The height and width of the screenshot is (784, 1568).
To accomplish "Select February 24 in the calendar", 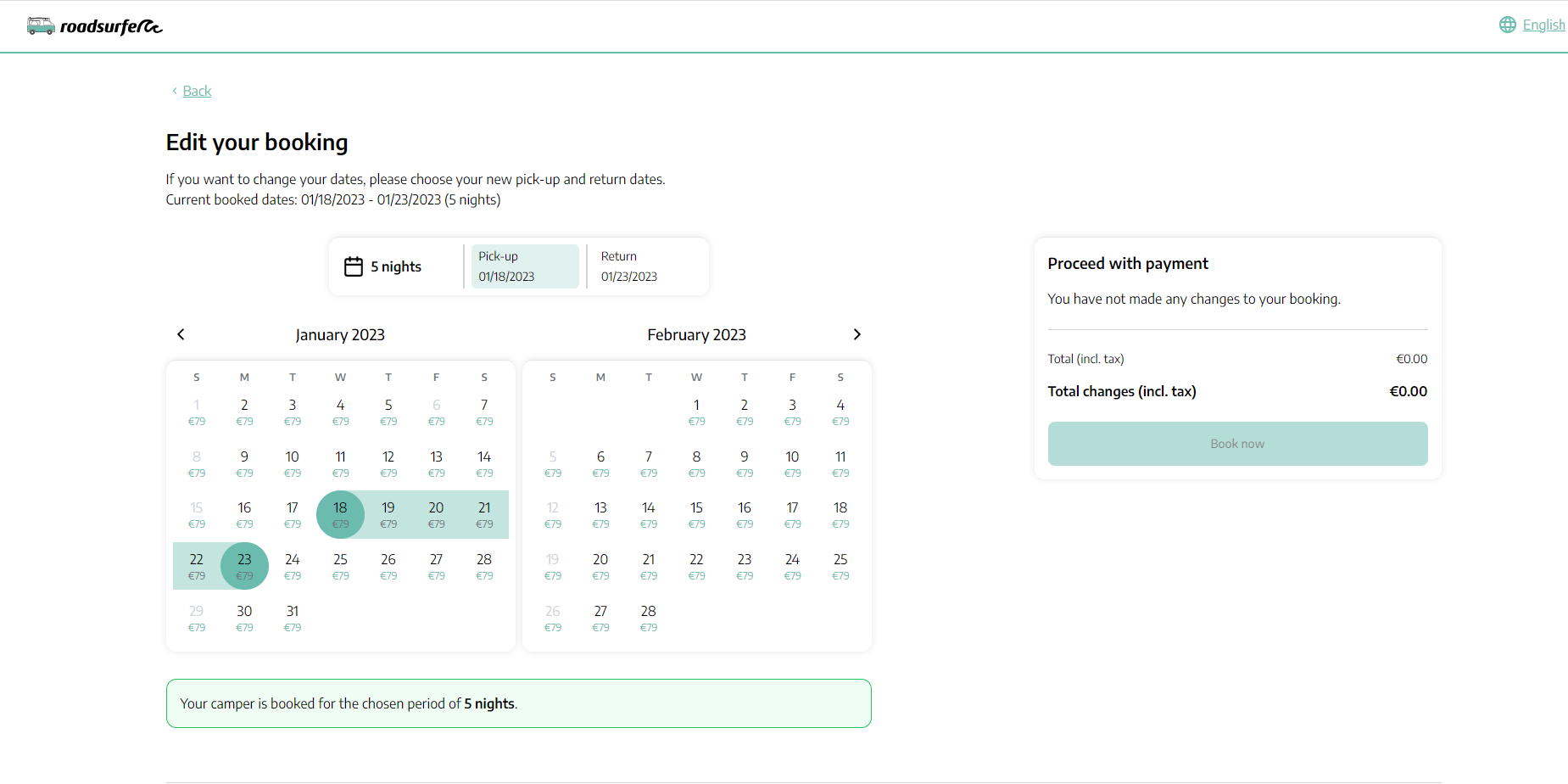I will [x=792, y=566].
